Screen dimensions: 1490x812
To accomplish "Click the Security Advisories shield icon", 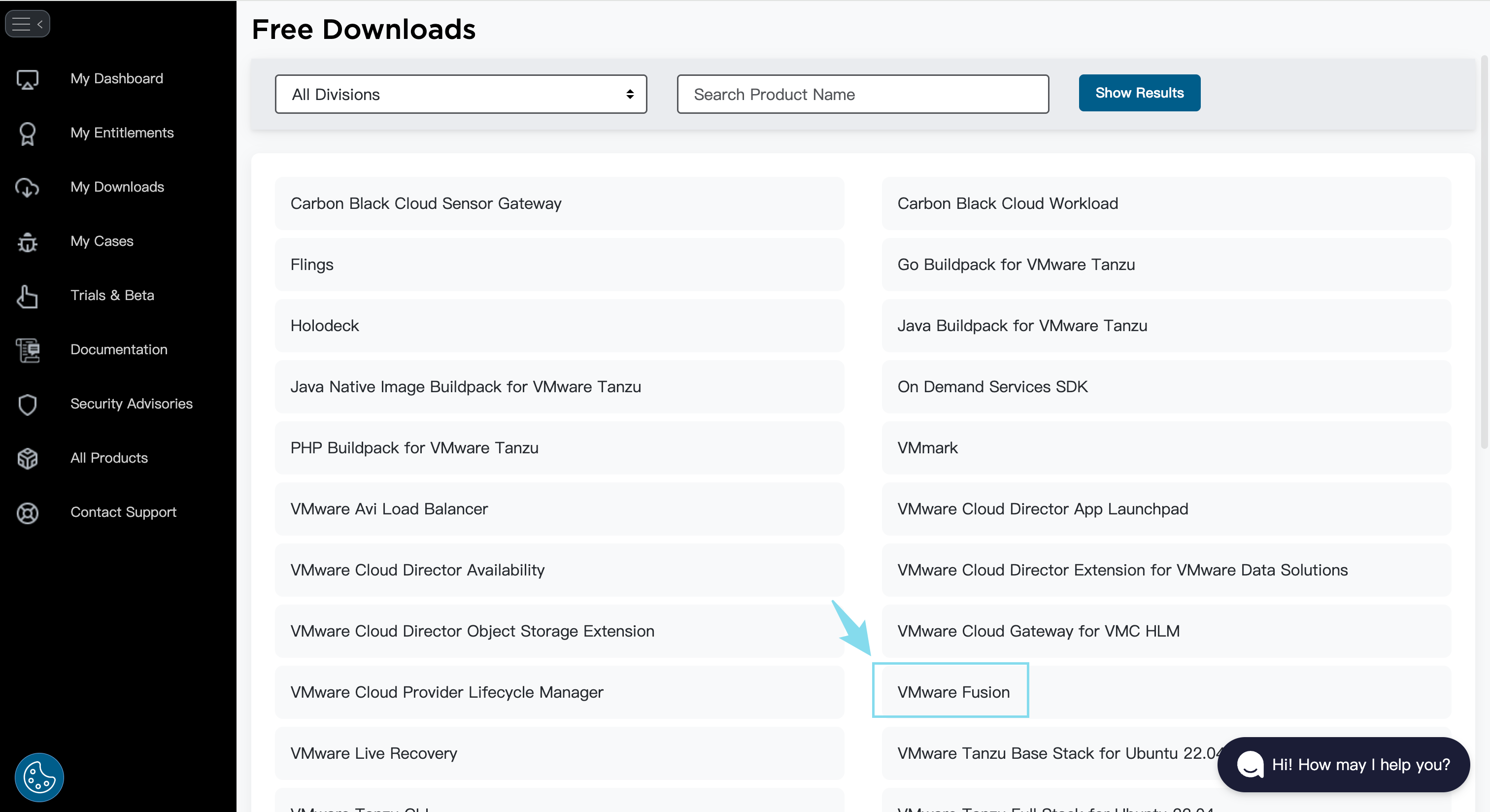I will (27, 404).
